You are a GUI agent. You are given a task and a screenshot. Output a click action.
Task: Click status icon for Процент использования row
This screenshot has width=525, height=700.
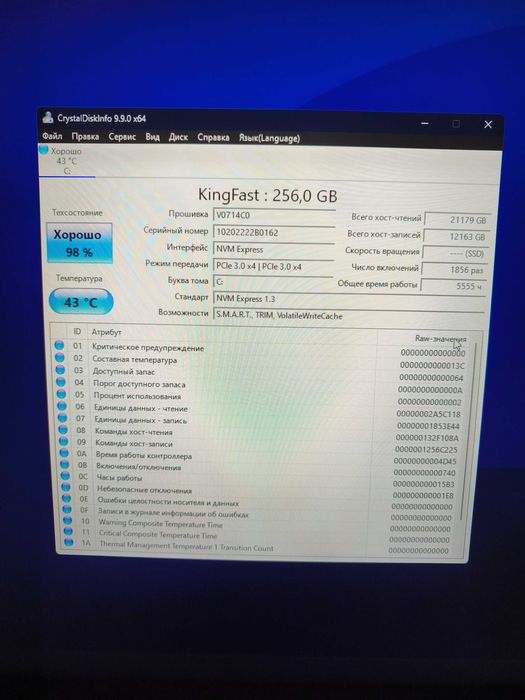click(x=61, y=394)
